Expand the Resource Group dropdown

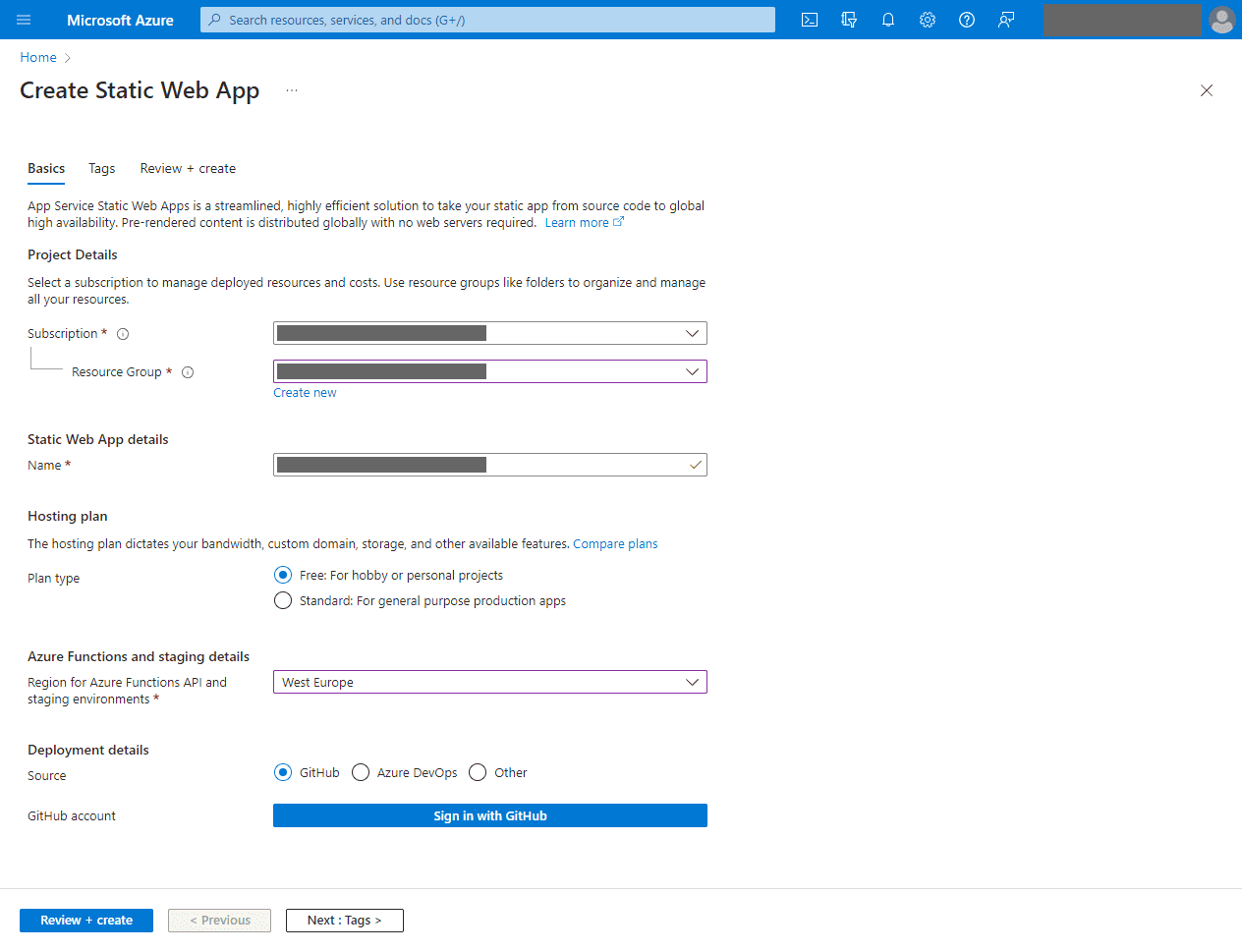click(x=489, y=371)
